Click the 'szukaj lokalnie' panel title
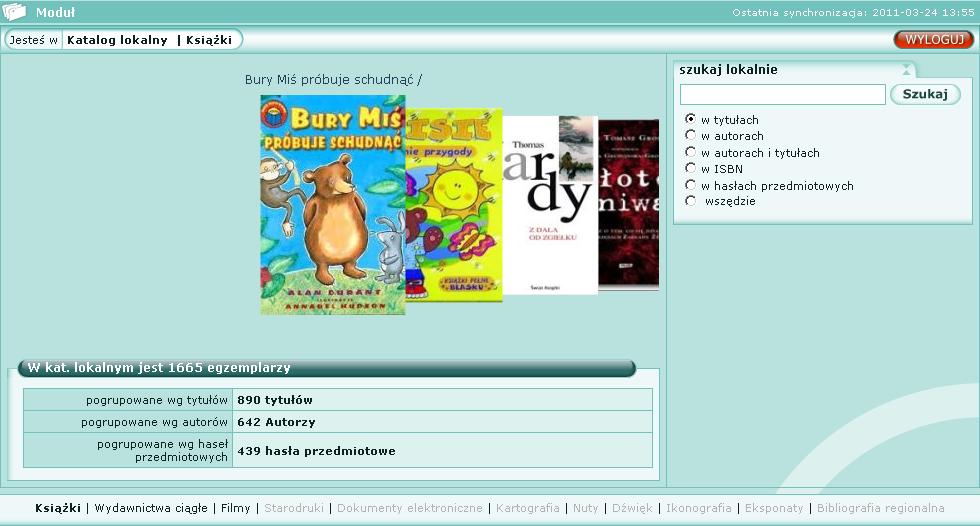 pos(728,70)
